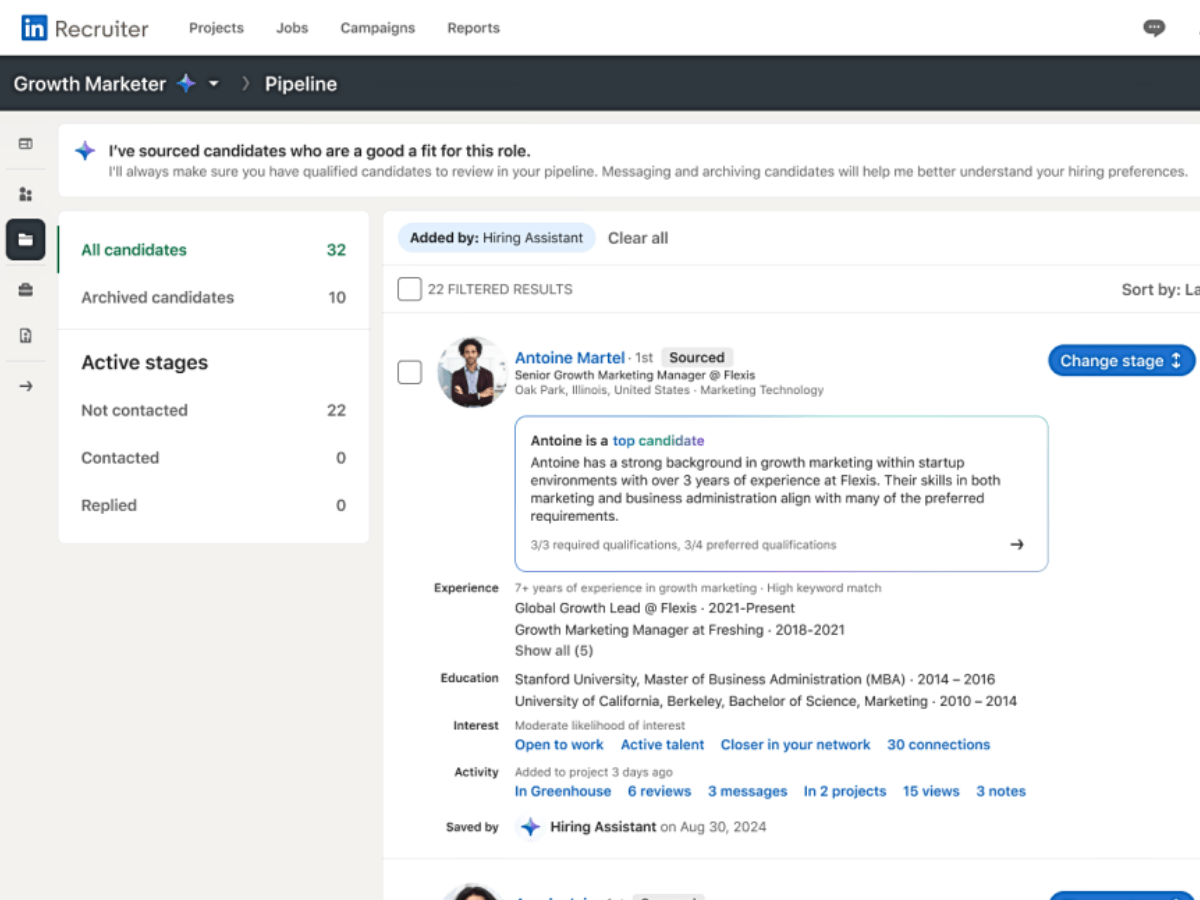Open Change stage dropdown for Antoine Martel

1122,361
